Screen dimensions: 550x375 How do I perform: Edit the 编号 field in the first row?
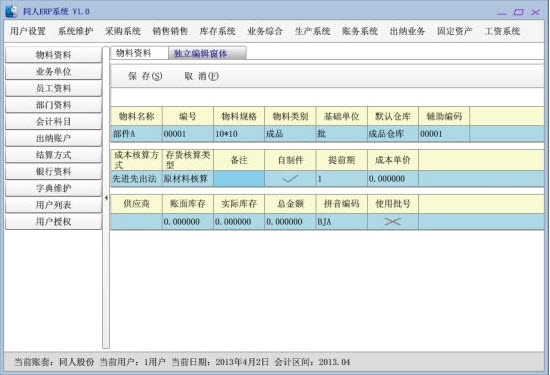tap(188, 134)
